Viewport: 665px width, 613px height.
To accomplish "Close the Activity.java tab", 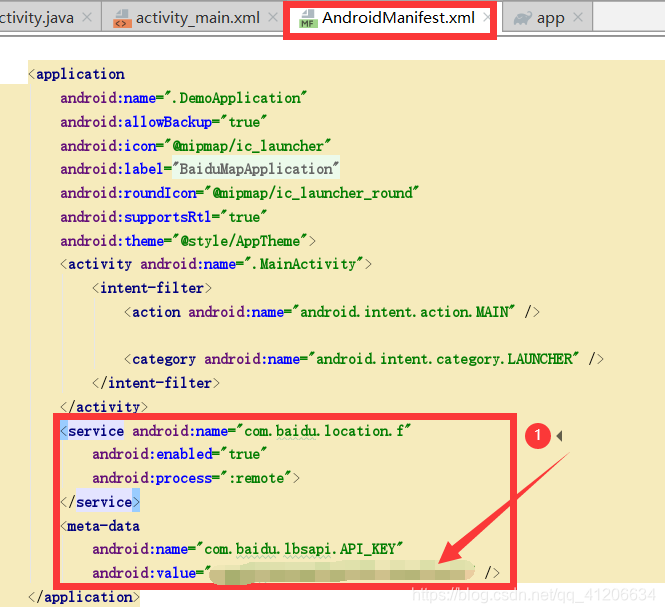I will click(87, 17).
